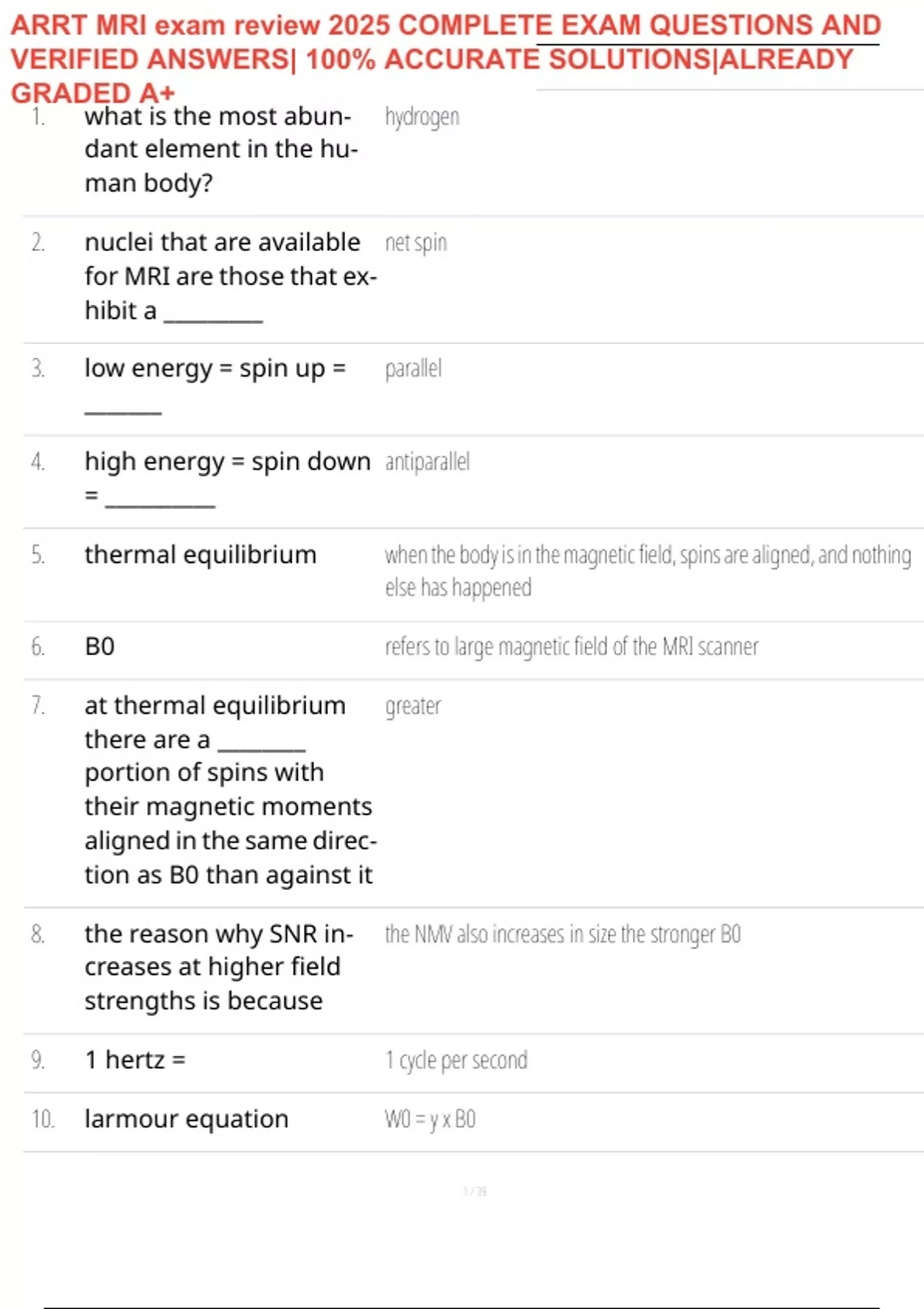Click the 'net spin' answer text
Viewport: 924px width, 1309px height.
[x=416, y=243]
